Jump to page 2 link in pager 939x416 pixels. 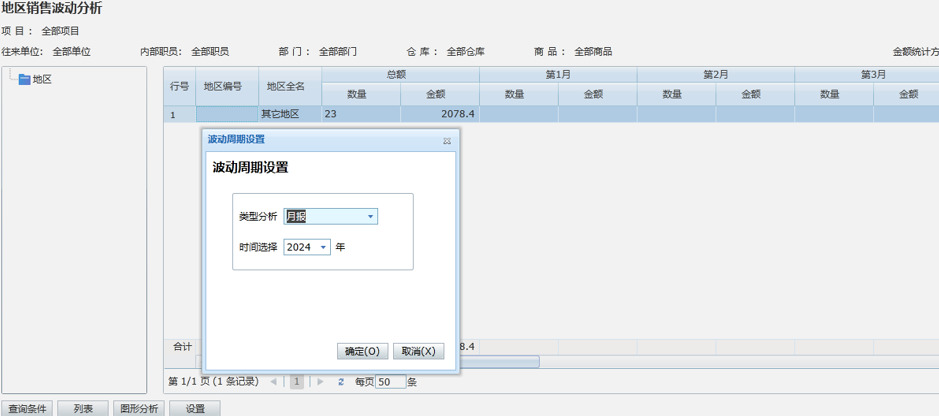340,381
